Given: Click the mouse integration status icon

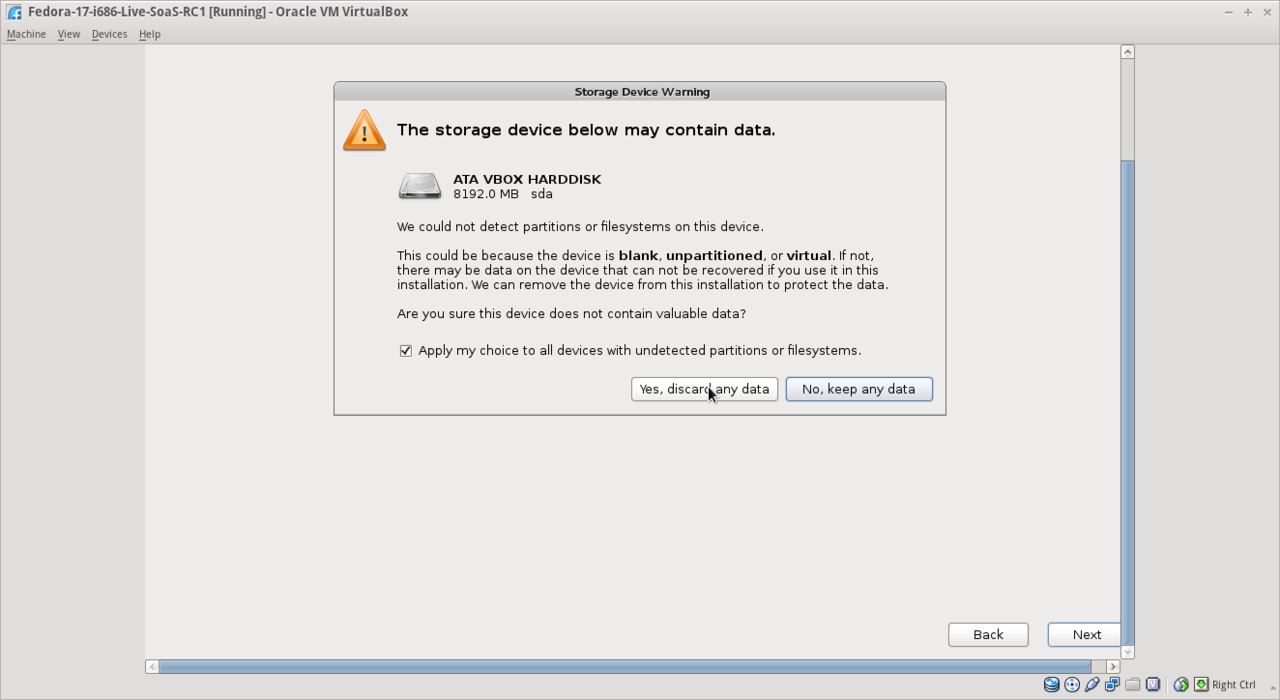Looking at the screenshot, I should 1179,684.
